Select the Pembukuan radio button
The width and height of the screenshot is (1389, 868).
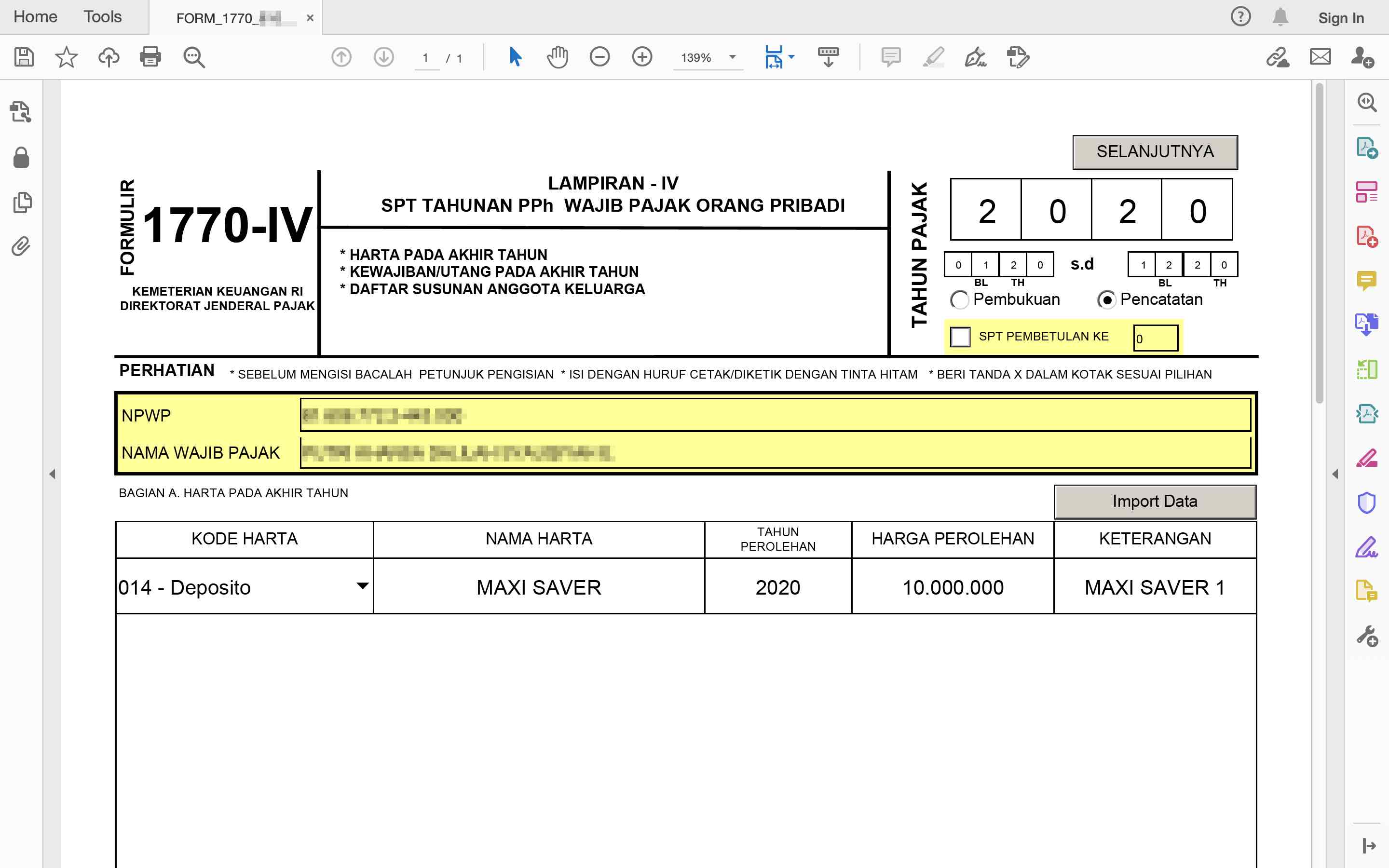pyautogui.click(x=959, y=299)
